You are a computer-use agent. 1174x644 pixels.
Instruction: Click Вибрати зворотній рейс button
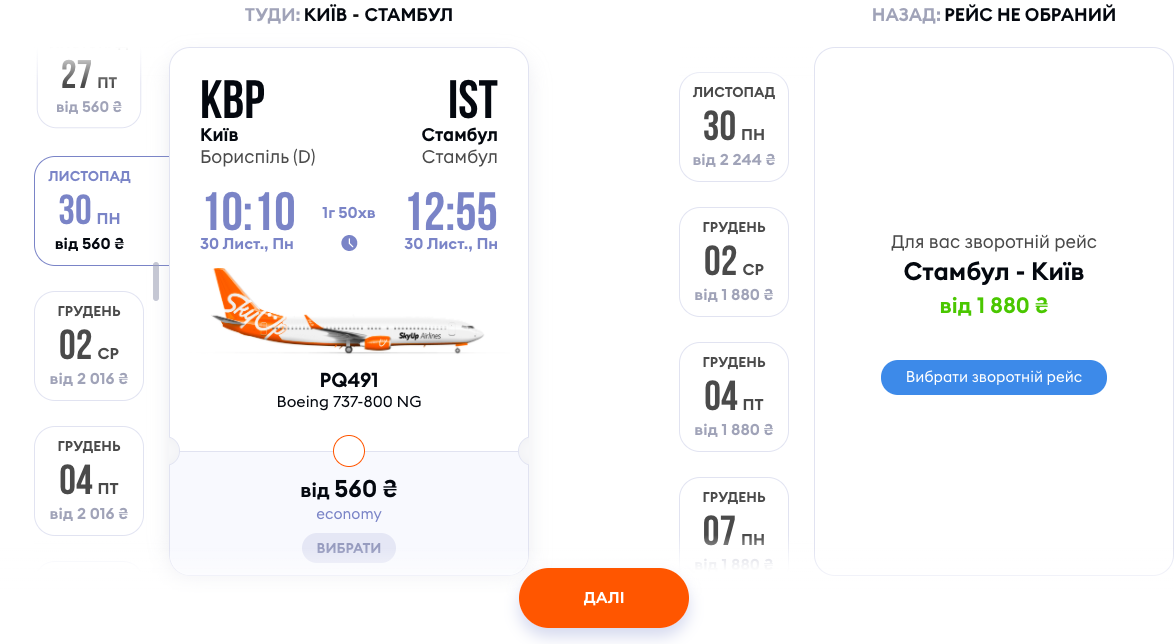click(994, 377)
